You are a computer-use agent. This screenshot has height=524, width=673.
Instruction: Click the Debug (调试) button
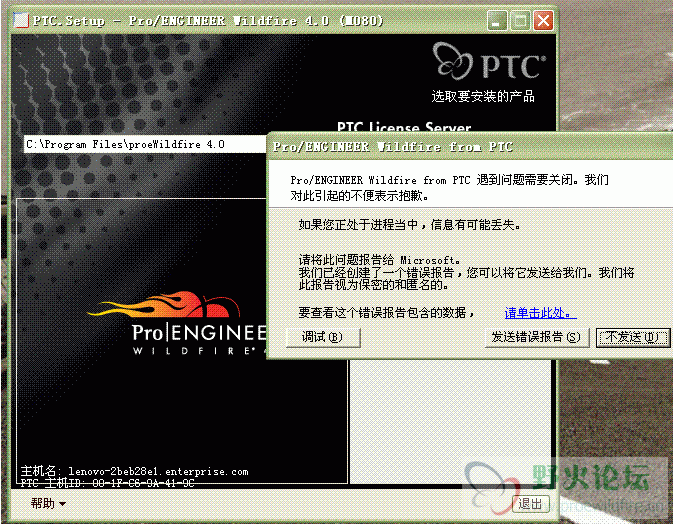(x=323, y=337)
